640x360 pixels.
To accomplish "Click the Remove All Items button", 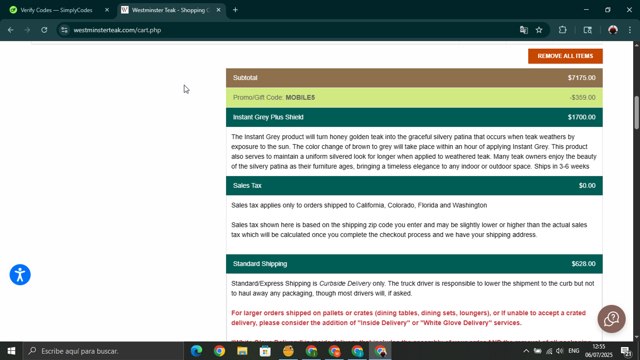I will (565, 56).
